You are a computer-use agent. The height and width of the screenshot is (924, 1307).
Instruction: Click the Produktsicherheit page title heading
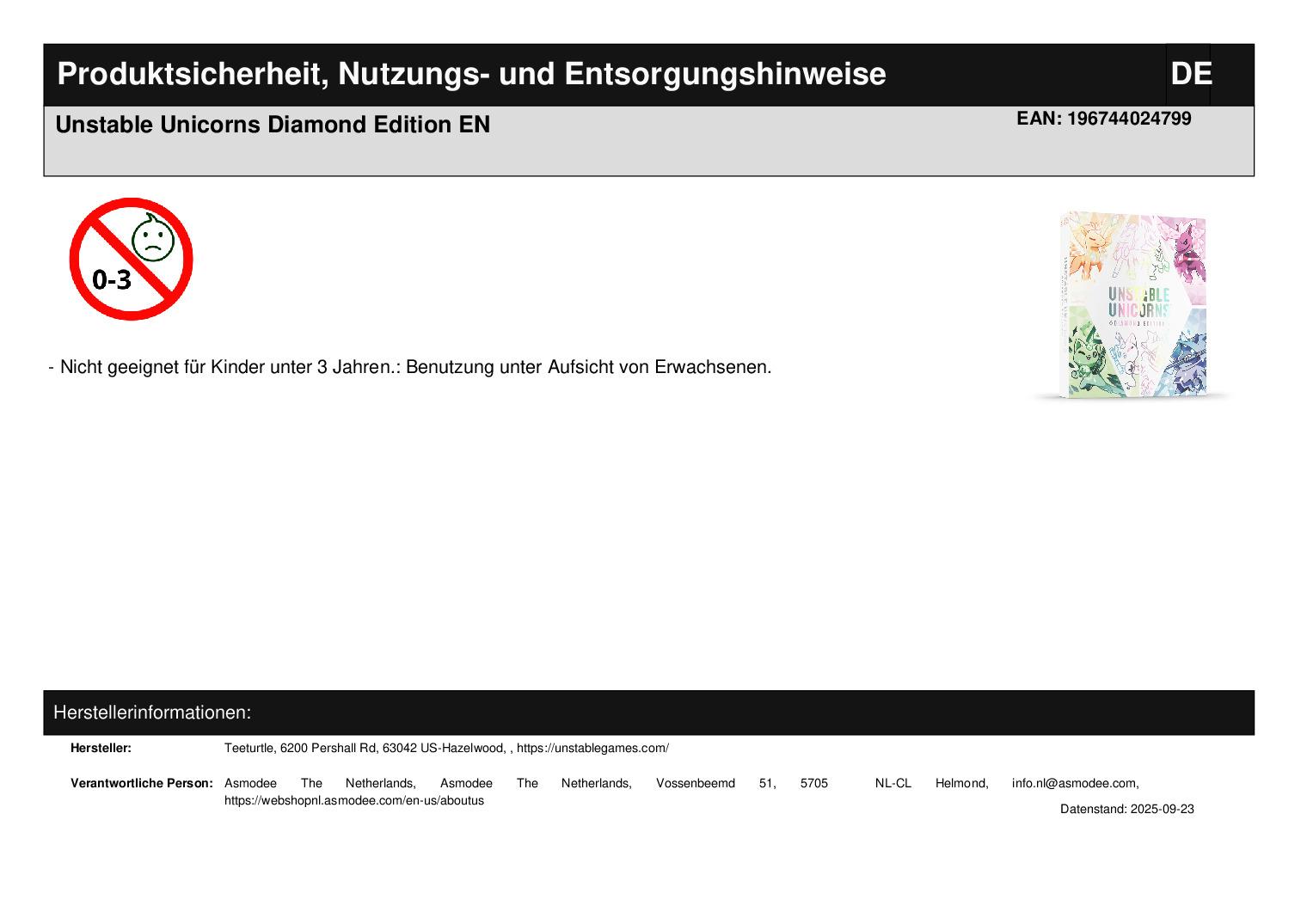pos(470,74)
